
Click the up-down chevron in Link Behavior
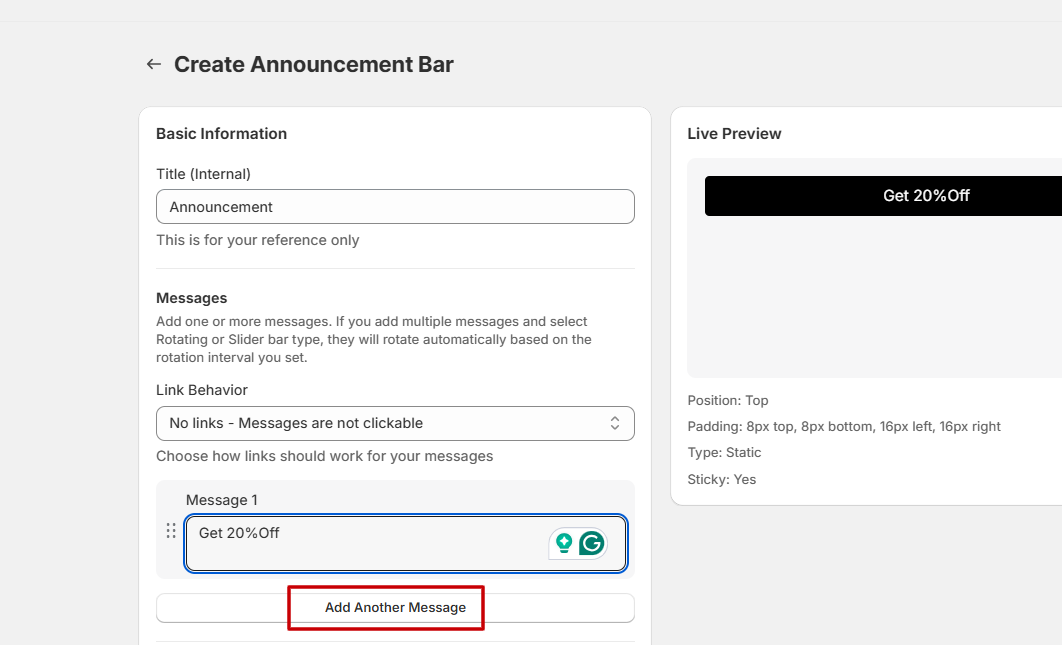point(615,423)
